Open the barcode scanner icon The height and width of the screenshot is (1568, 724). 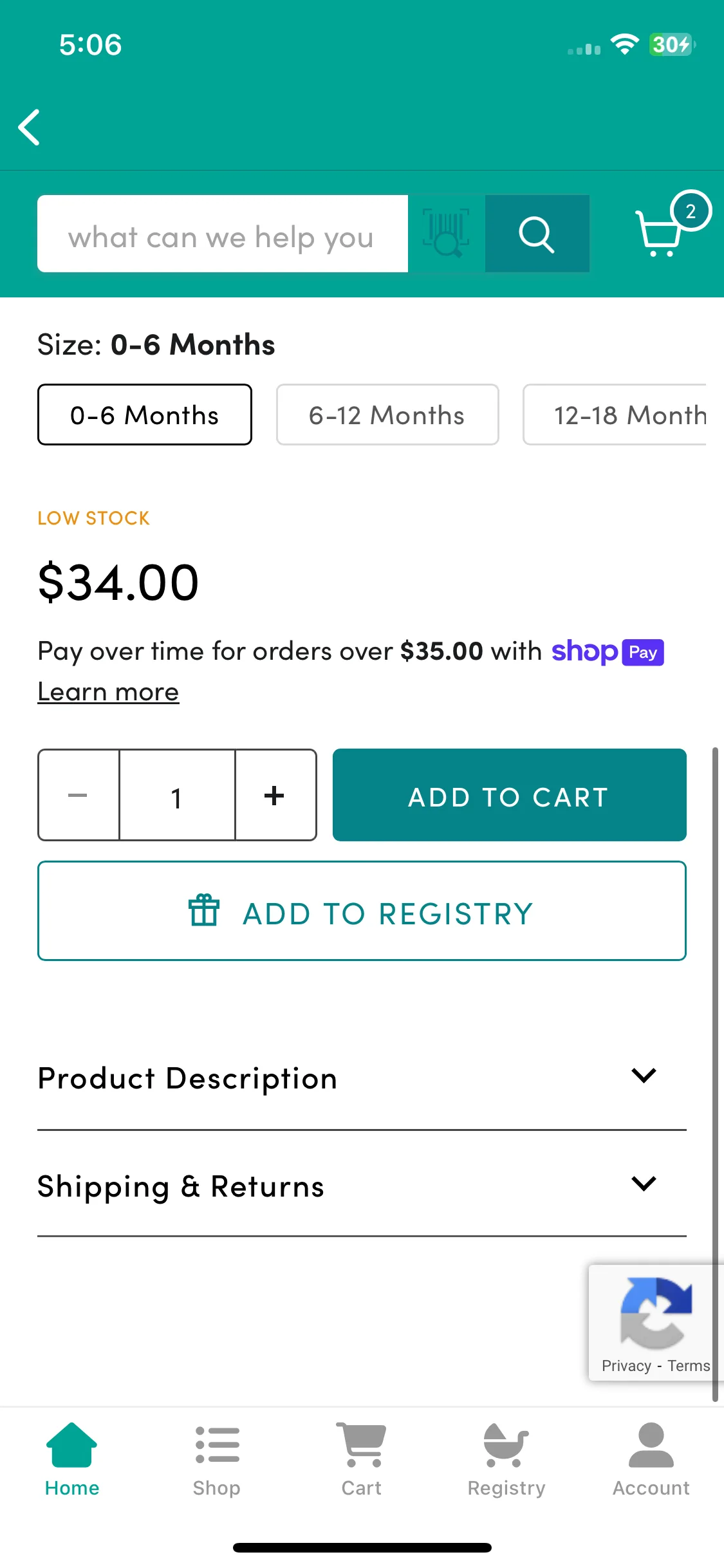pyautogui.click(x=446, y=233)
